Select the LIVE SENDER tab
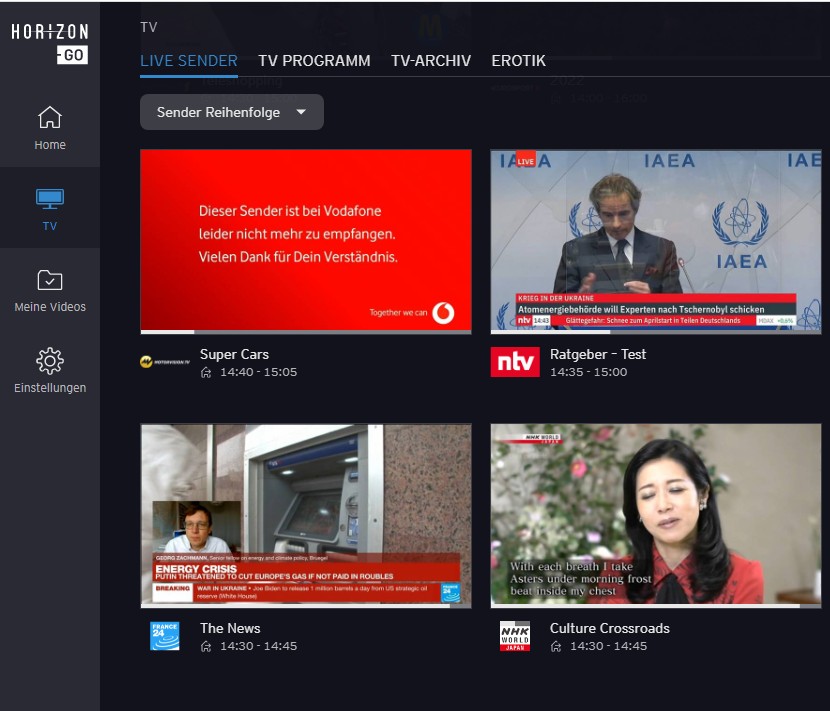This screenshot has width=830, height=711. point(189,61)
